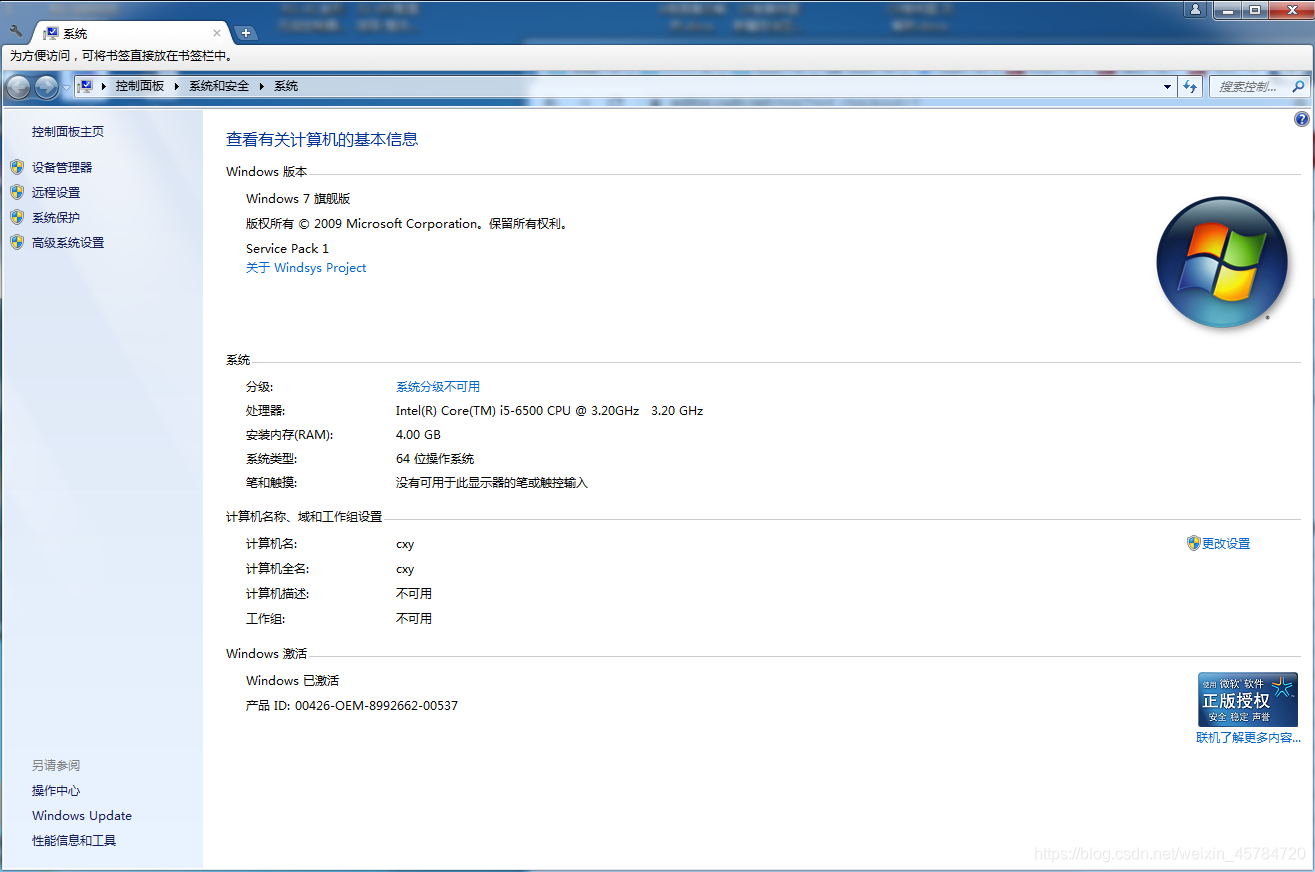Maximize the window
Image resolution: width=1315 pixels, height=872 pixels.
[x=1254, y=9]
